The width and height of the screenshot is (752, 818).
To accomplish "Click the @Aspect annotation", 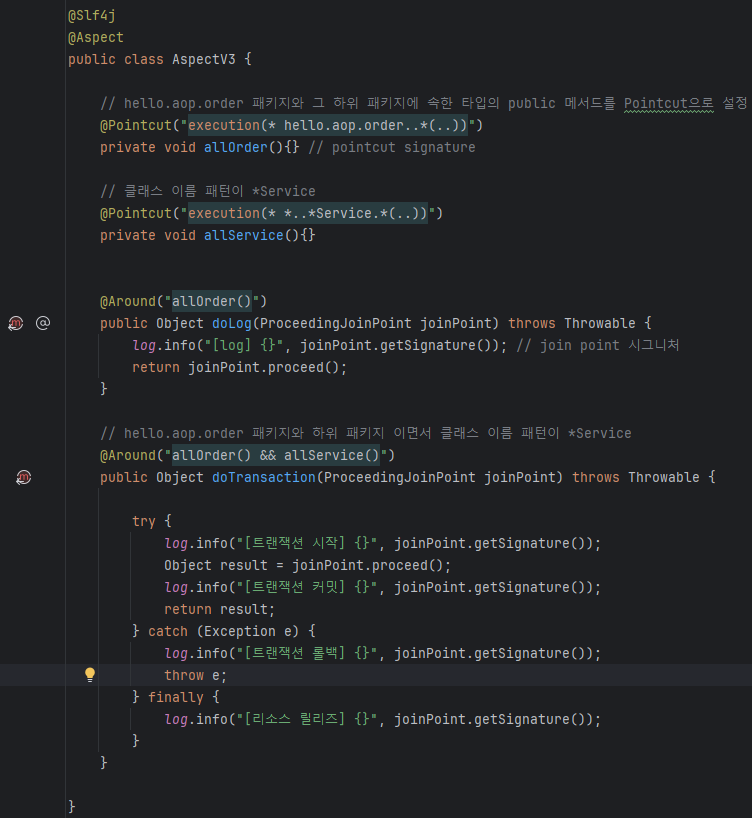I will pyautogui.click(x=96, y=38).
